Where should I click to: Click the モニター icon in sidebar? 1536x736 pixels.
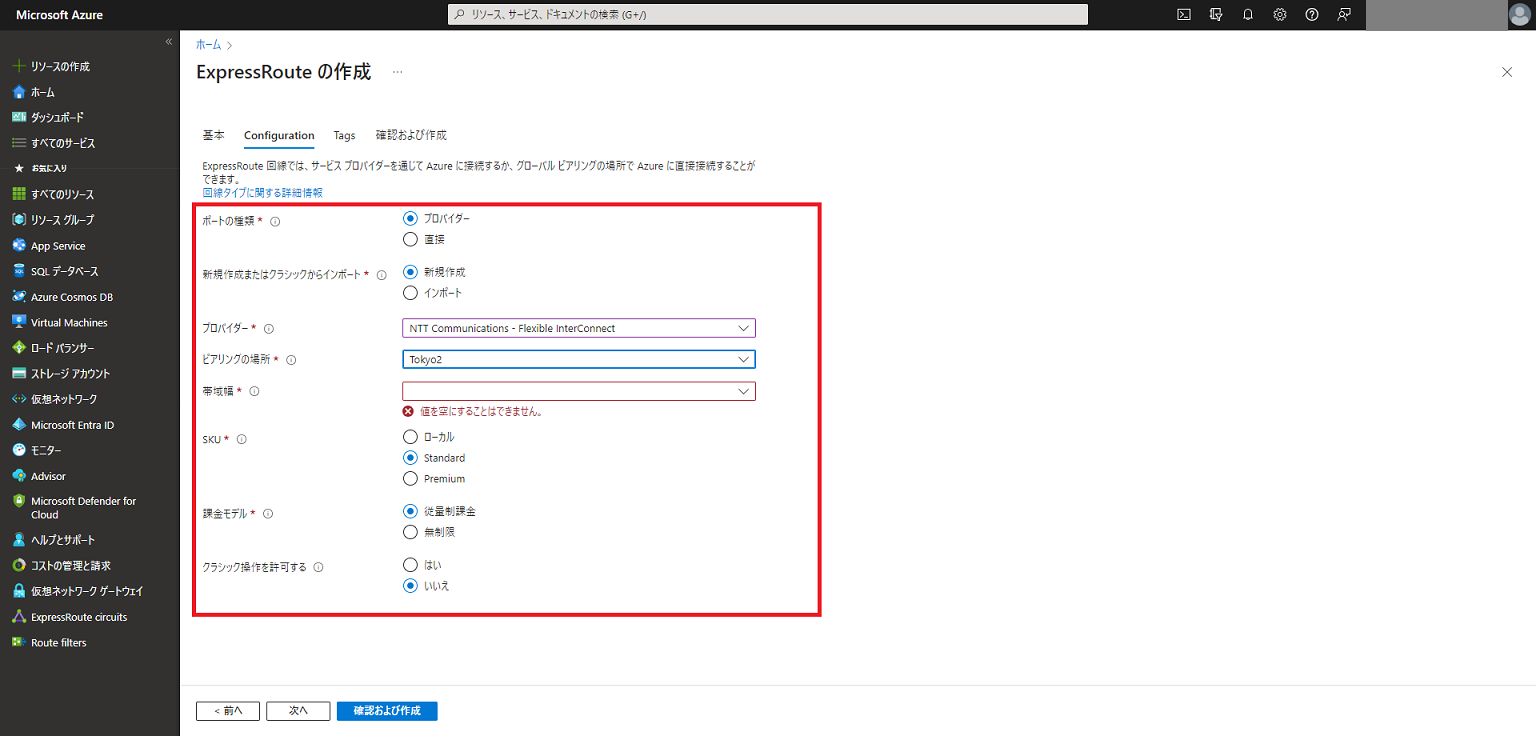[x=18, y=450]
